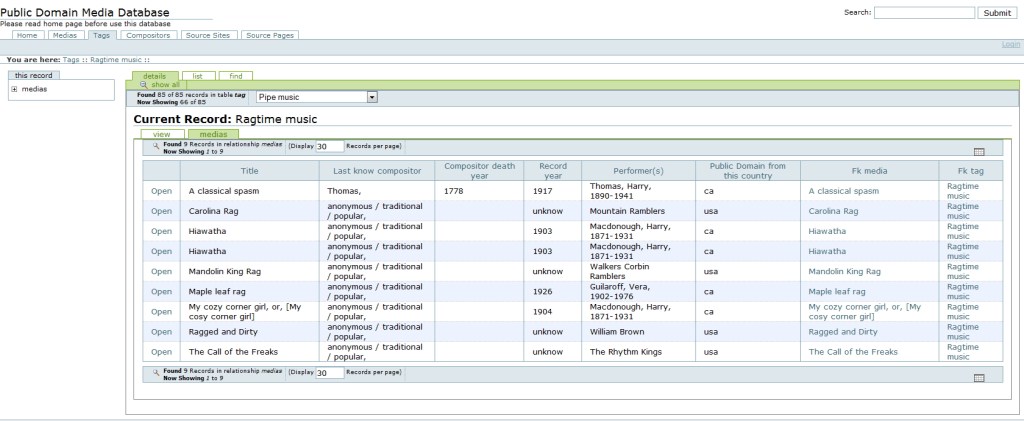The image size is (1024, 421).
Task: Click the Login link
Action: coord(1010,45)
